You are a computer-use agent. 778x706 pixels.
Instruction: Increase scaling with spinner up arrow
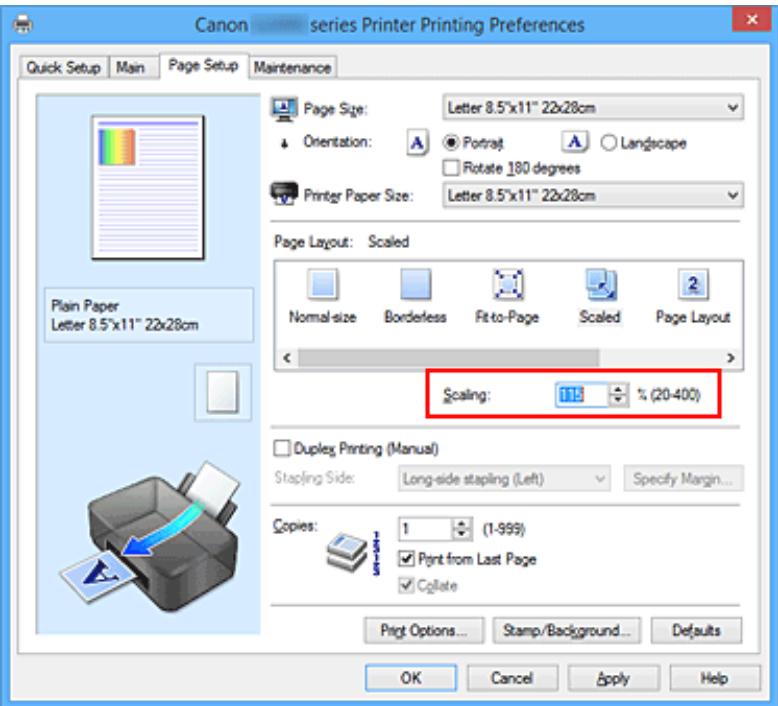coord(618,389)
